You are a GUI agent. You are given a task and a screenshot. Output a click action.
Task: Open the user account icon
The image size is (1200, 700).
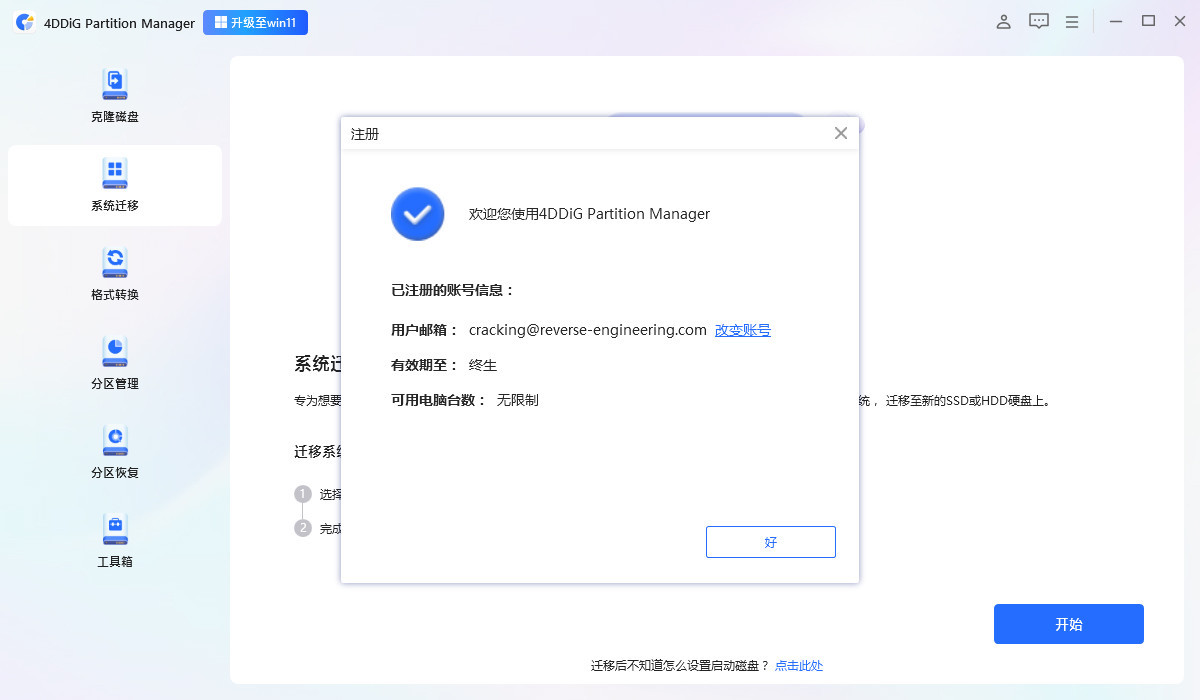tap(1003, 20)
